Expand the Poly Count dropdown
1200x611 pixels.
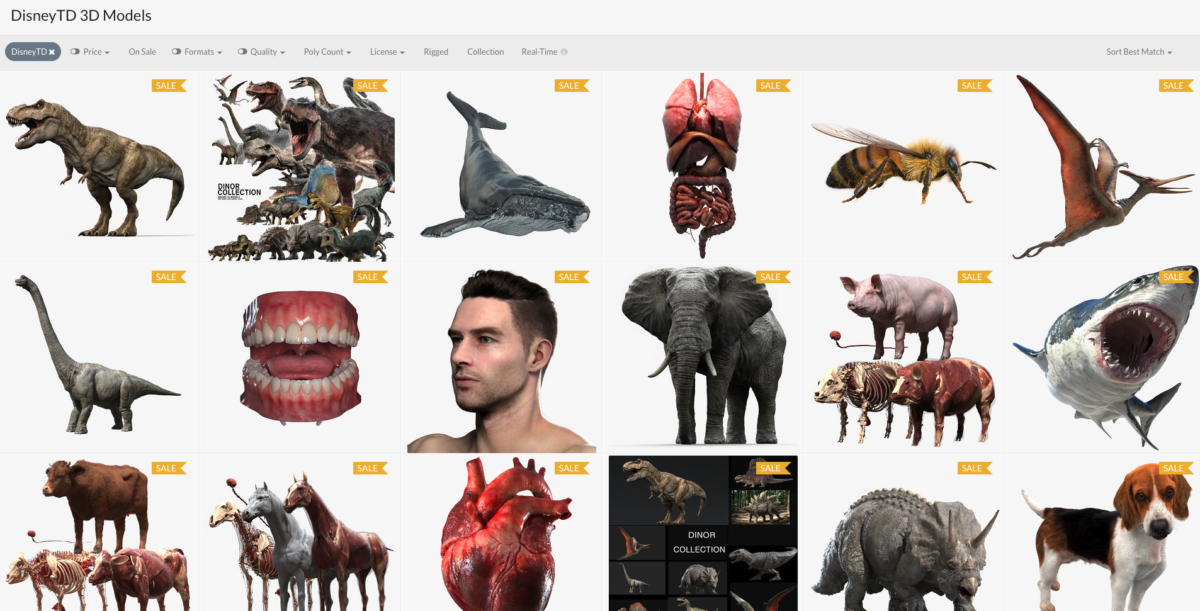[328, 52]
